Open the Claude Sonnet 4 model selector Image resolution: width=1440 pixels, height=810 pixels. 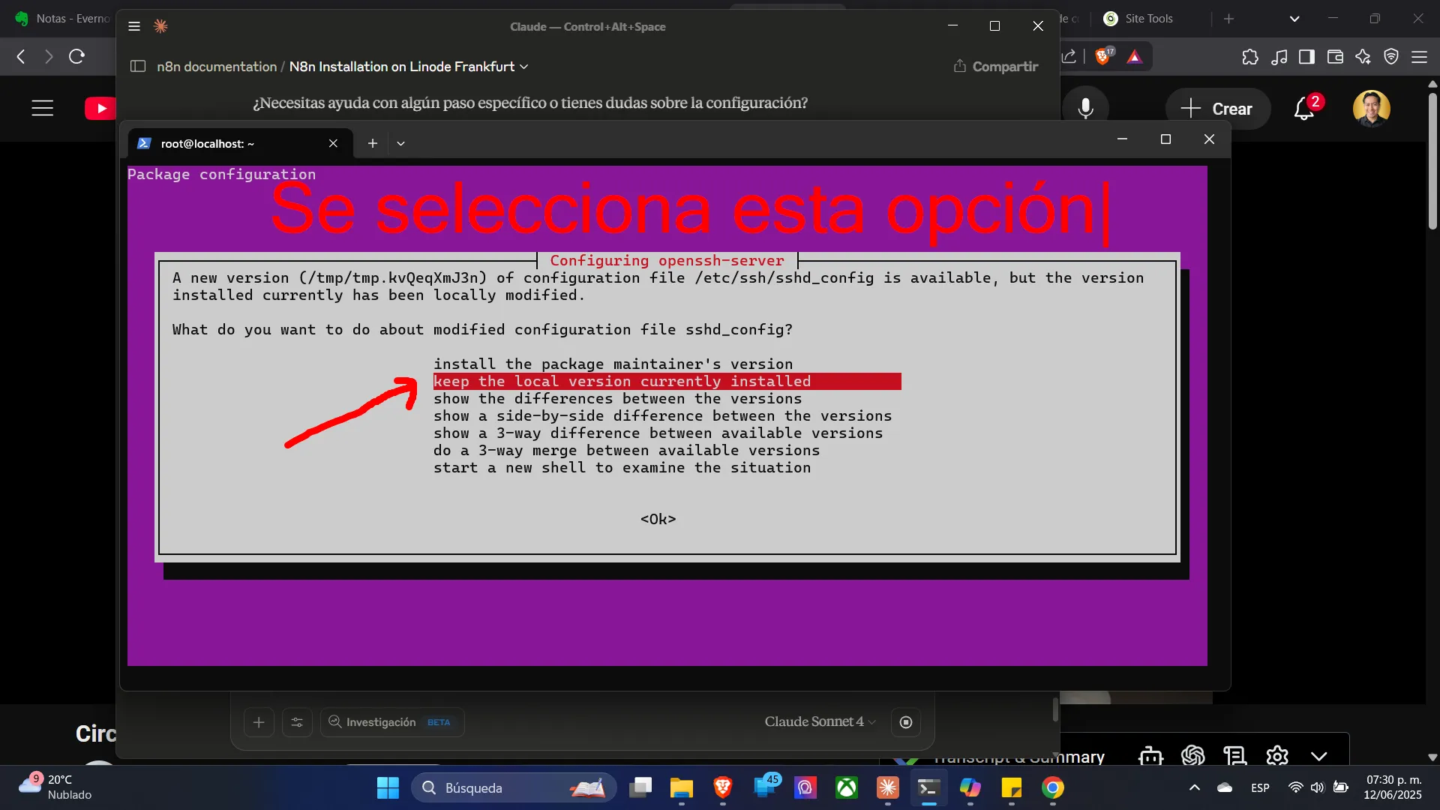pos(820,722)
